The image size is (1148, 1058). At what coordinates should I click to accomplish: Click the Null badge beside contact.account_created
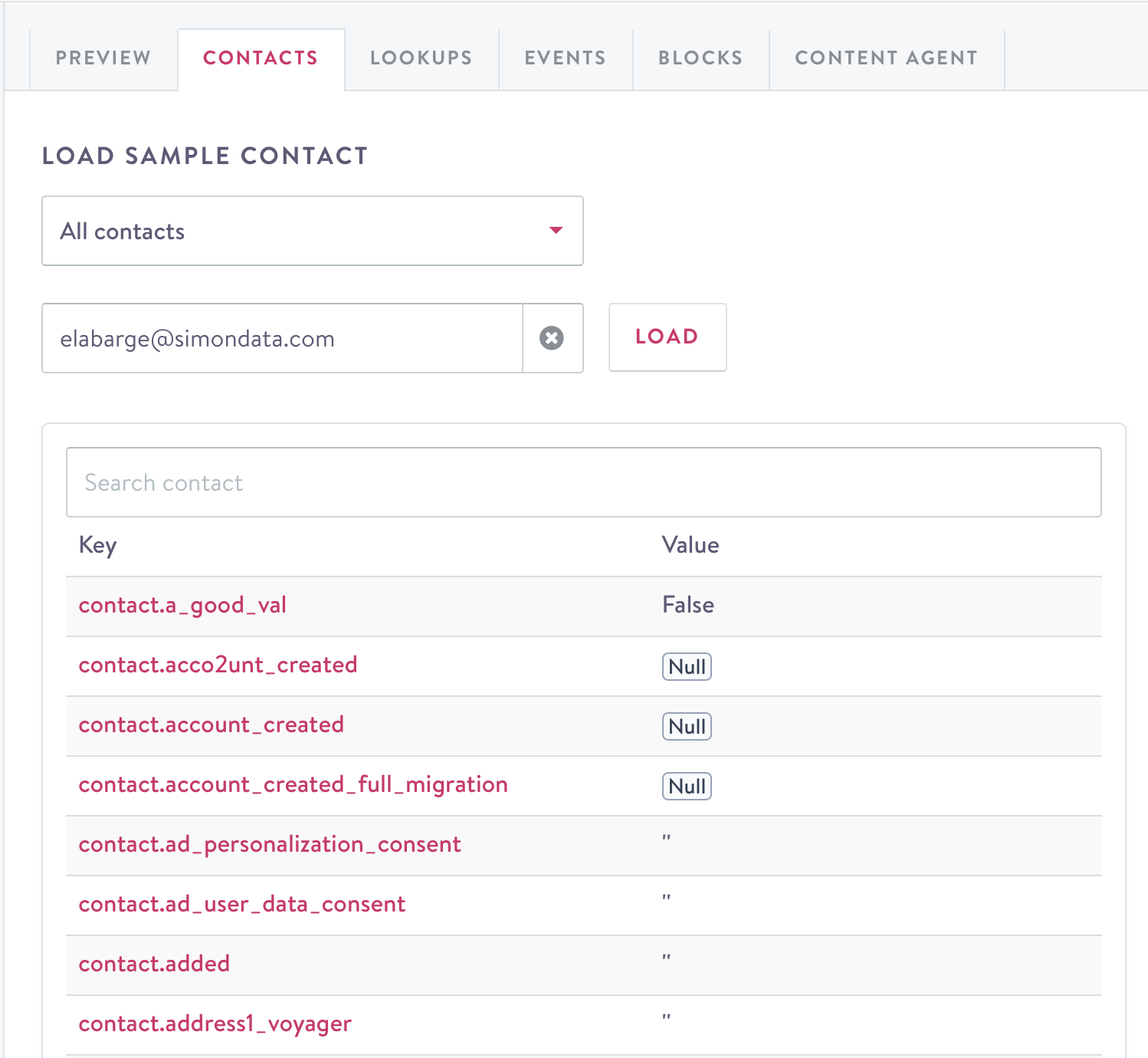686,726
